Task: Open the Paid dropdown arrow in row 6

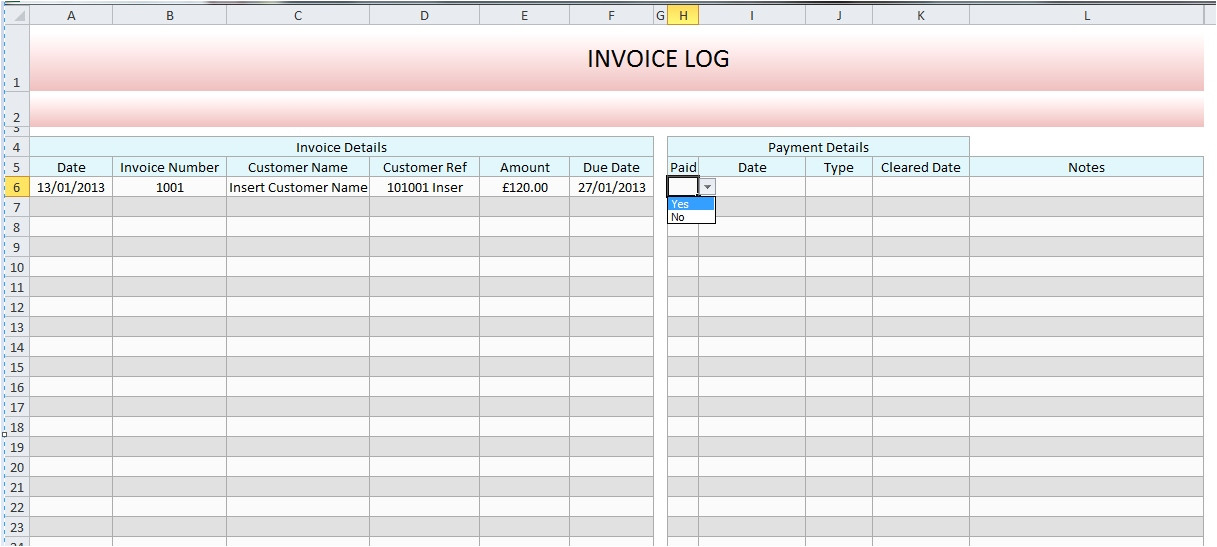Action: (707, 187)
